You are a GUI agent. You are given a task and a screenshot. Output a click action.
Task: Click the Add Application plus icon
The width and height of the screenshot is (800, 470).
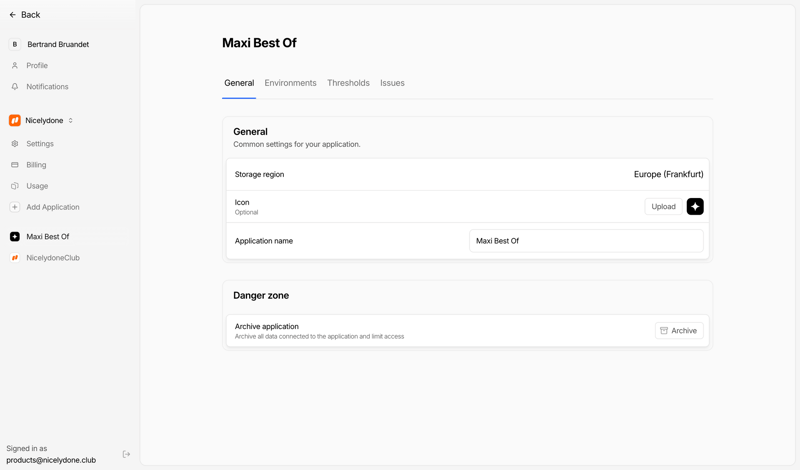click(x=15, y=207)
